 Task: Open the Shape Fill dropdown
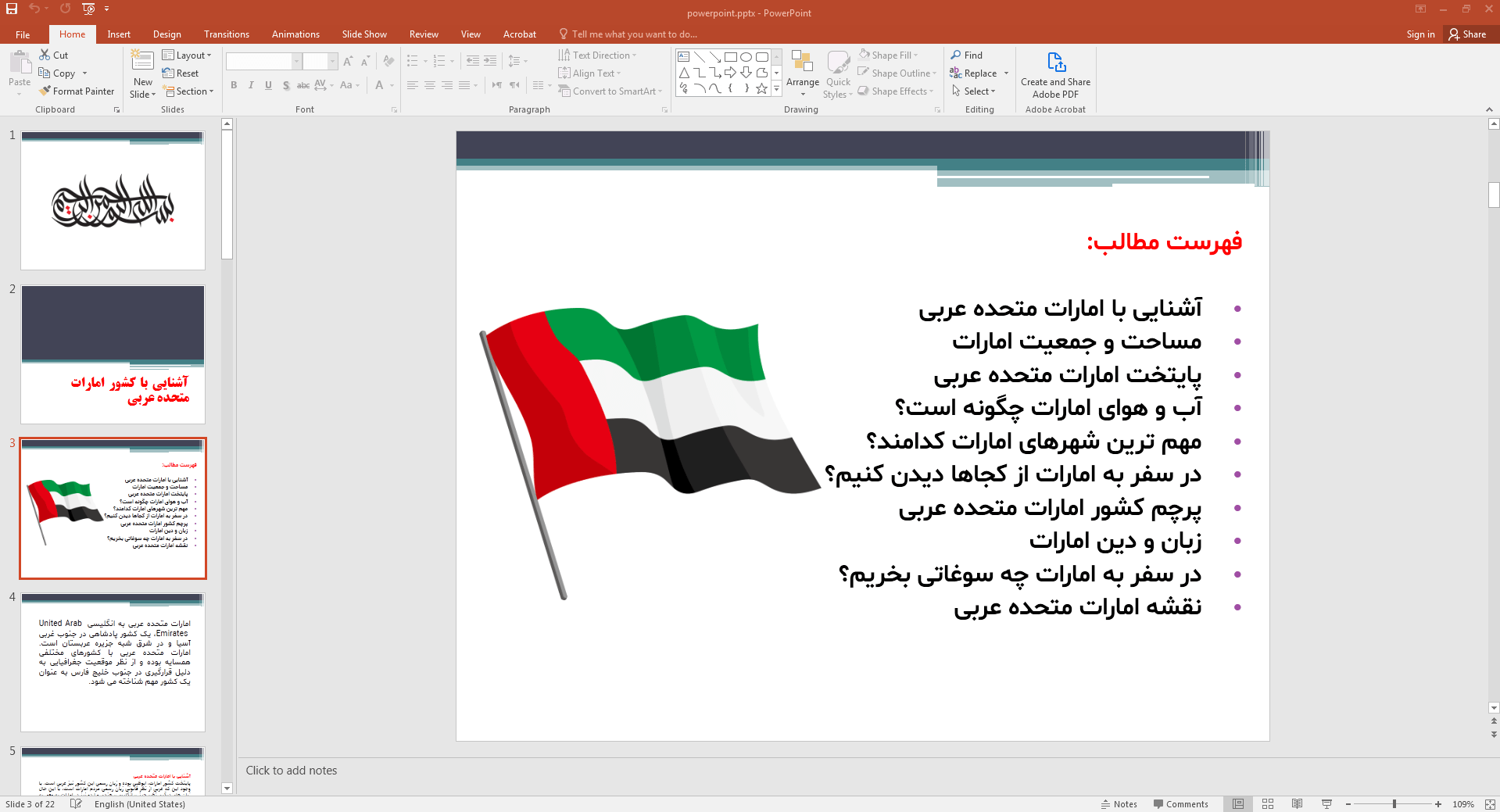888,55
